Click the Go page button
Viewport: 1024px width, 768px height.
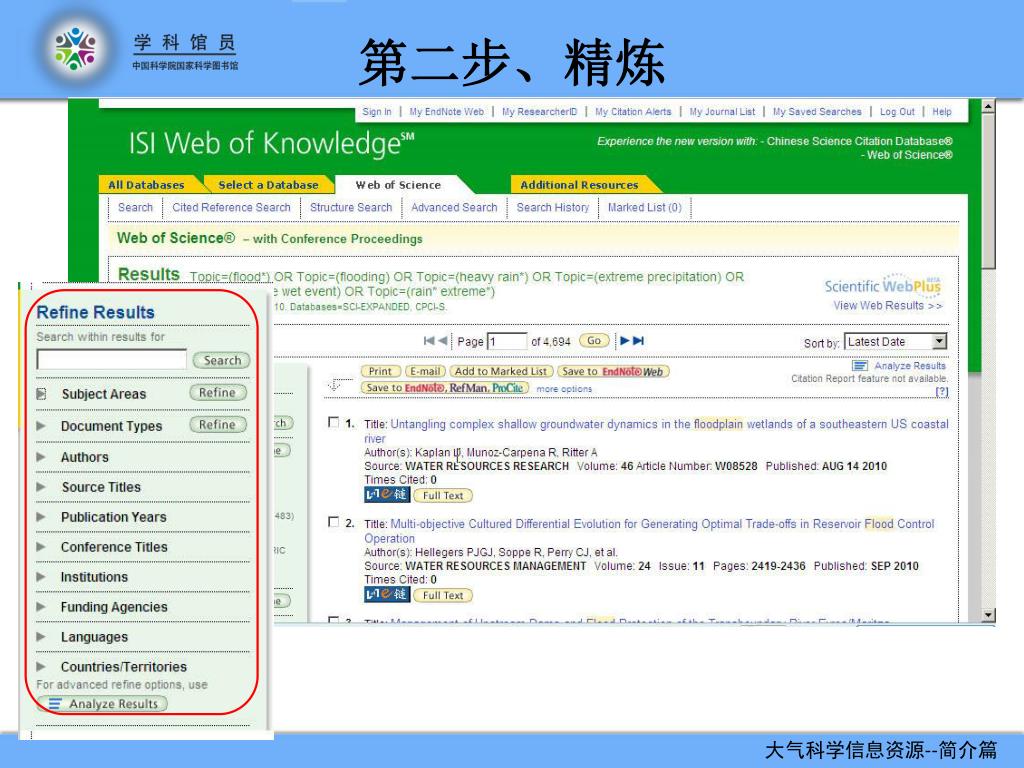point(594,340)
